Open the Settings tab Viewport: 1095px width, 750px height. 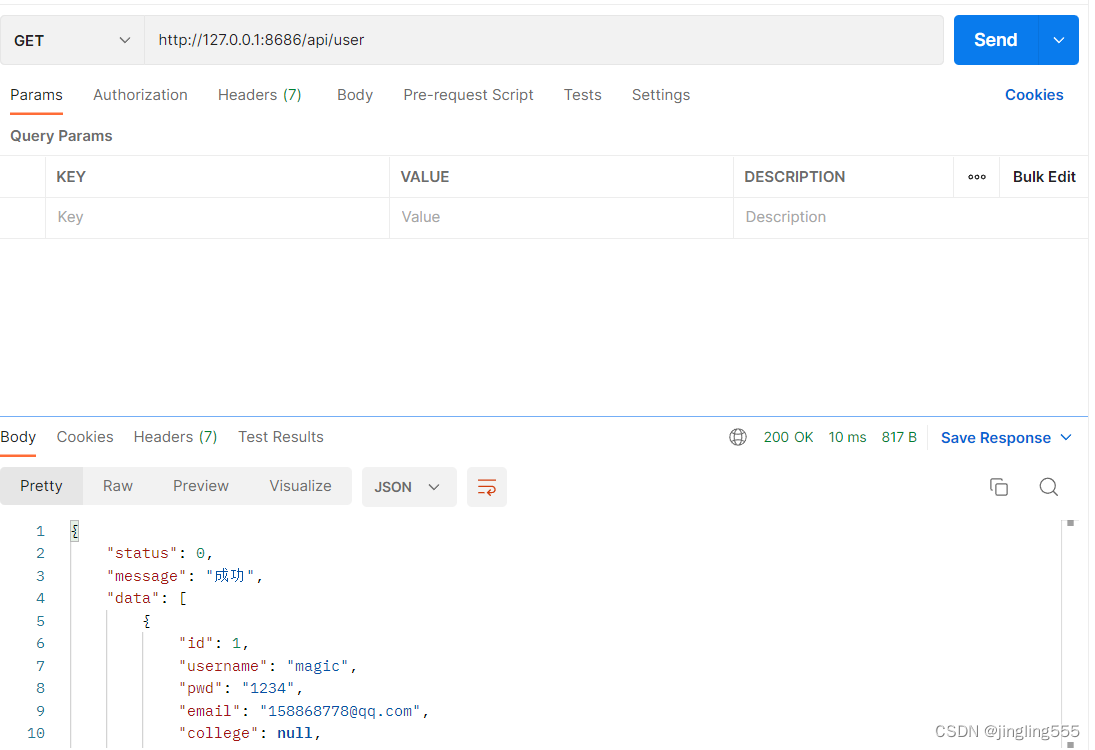click(x=661, y=95)
